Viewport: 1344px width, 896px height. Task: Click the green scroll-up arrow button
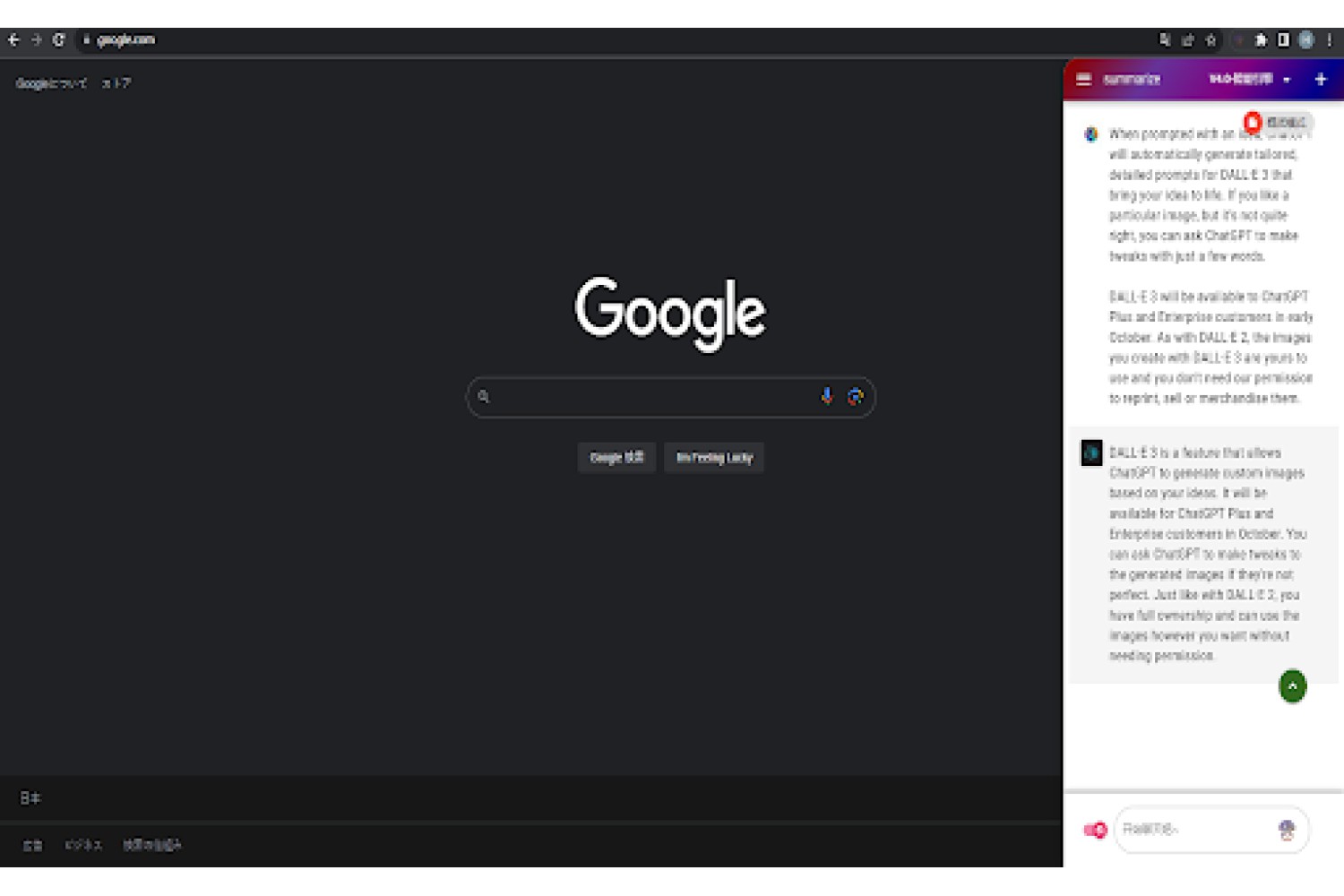[1292, 686]
